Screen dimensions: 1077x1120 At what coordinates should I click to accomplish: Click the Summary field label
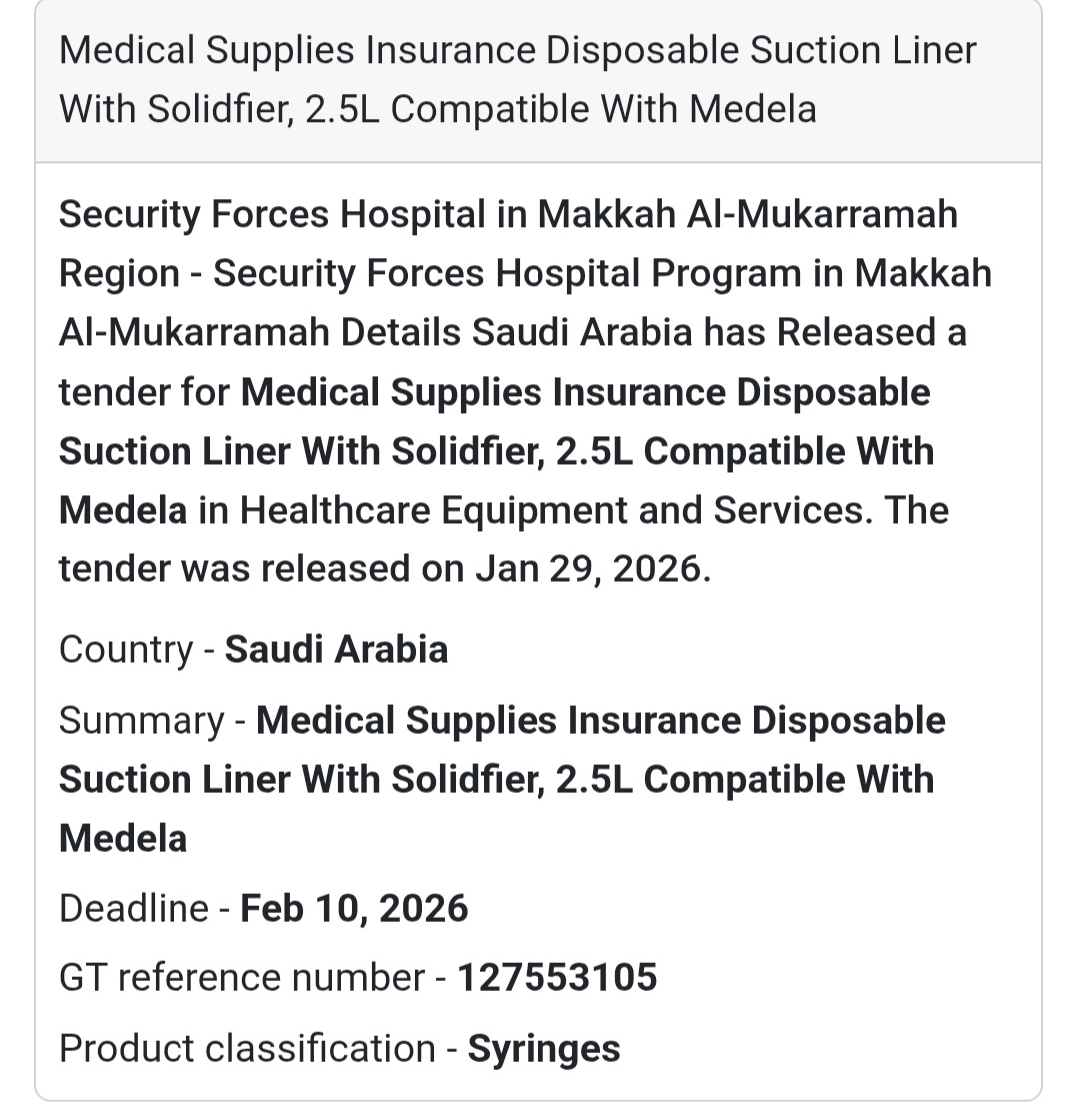click(142, 720)
